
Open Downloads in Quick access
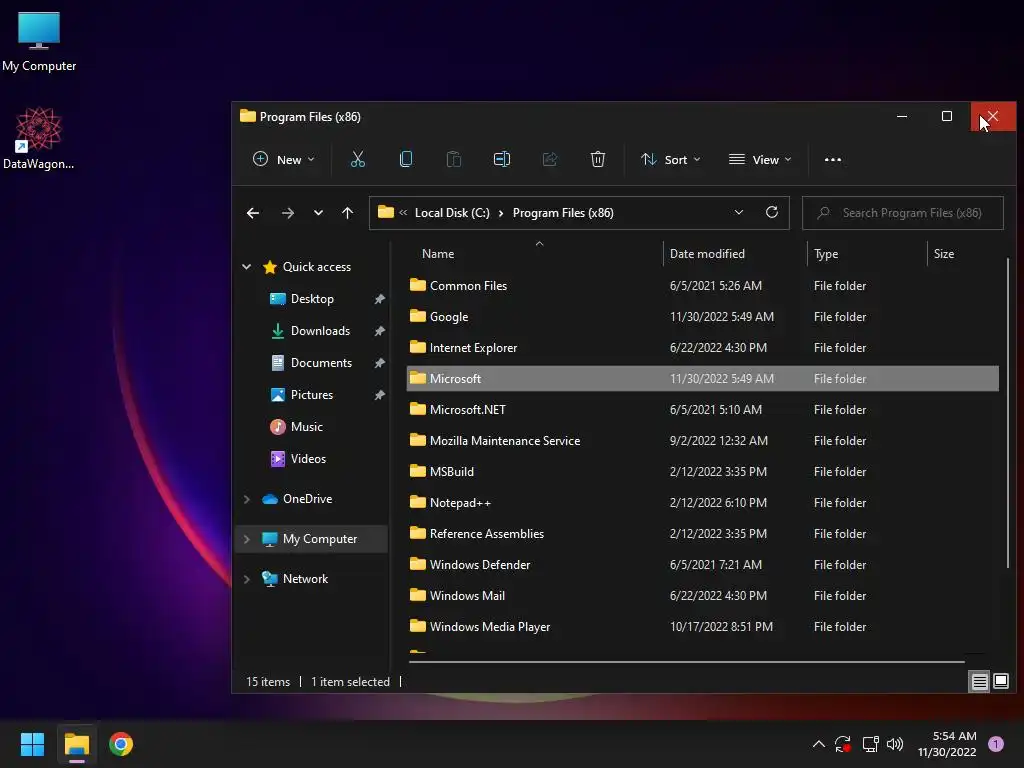point(320,331)
